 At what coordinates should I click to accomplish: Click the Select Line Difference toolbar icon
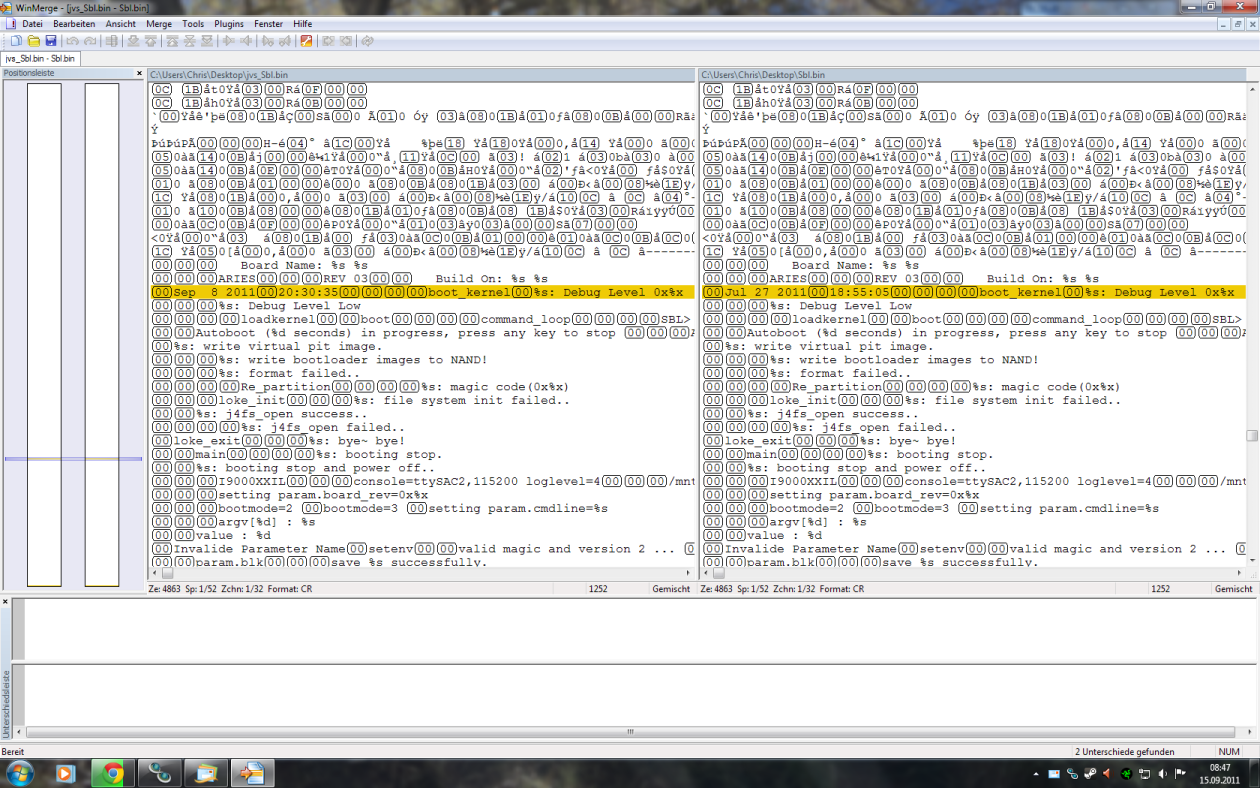113,41
